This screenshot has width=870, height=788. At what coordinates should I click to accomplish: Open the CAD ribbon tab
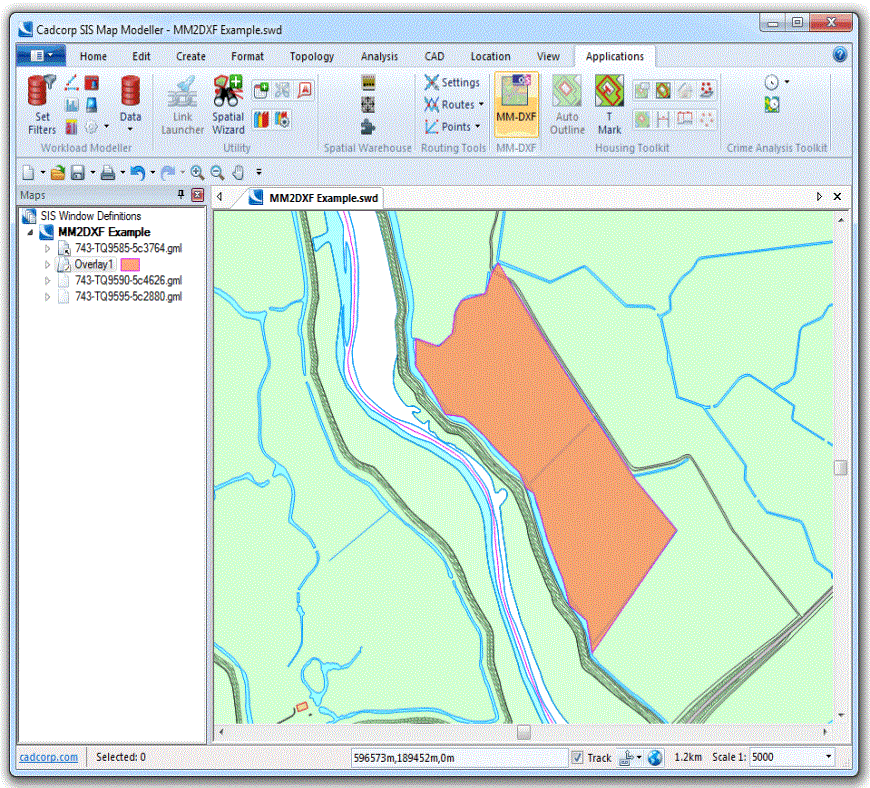(434, 57)
